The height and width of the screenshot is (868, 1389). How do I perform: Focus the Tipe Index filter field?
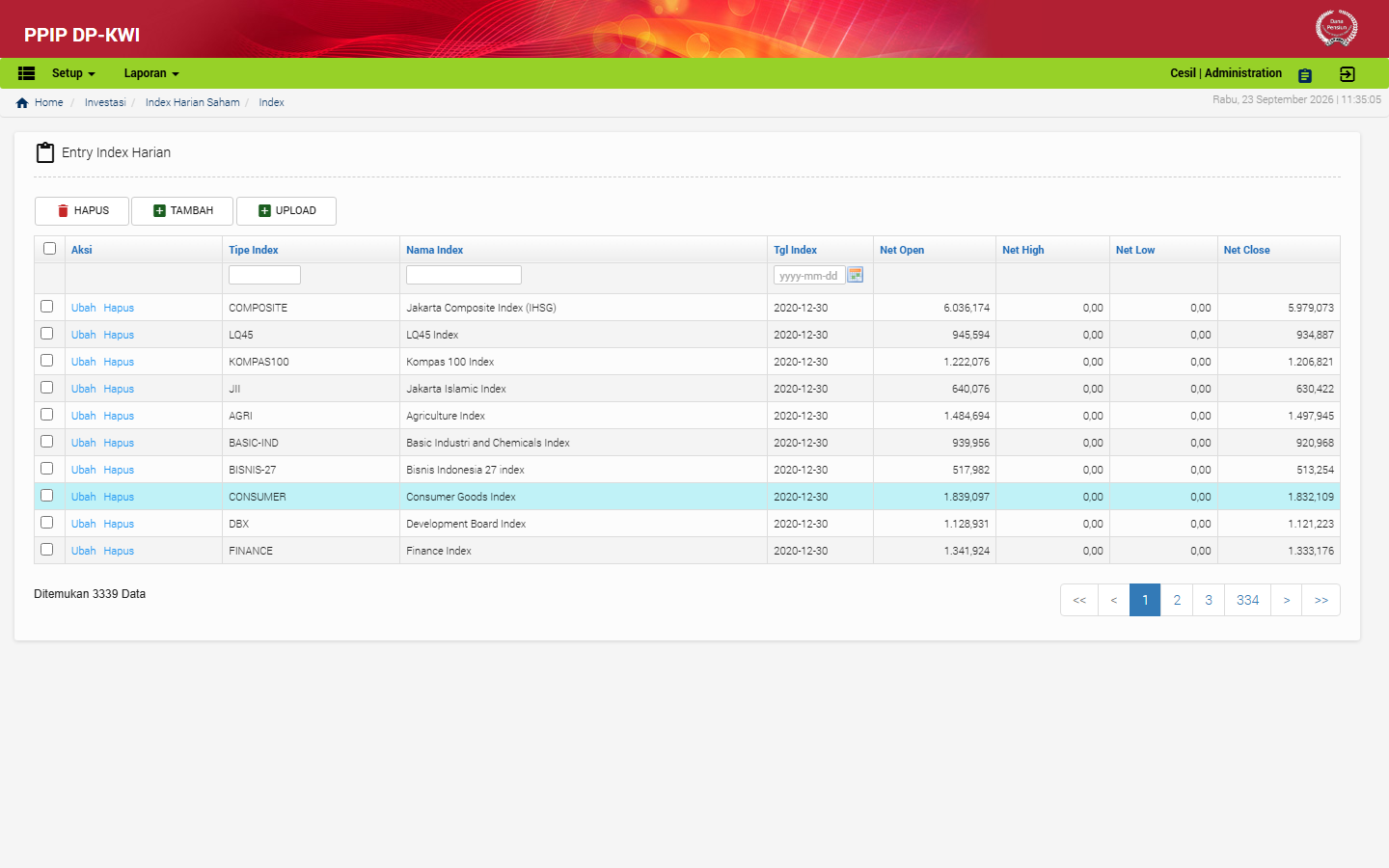[x=264, y=275]
